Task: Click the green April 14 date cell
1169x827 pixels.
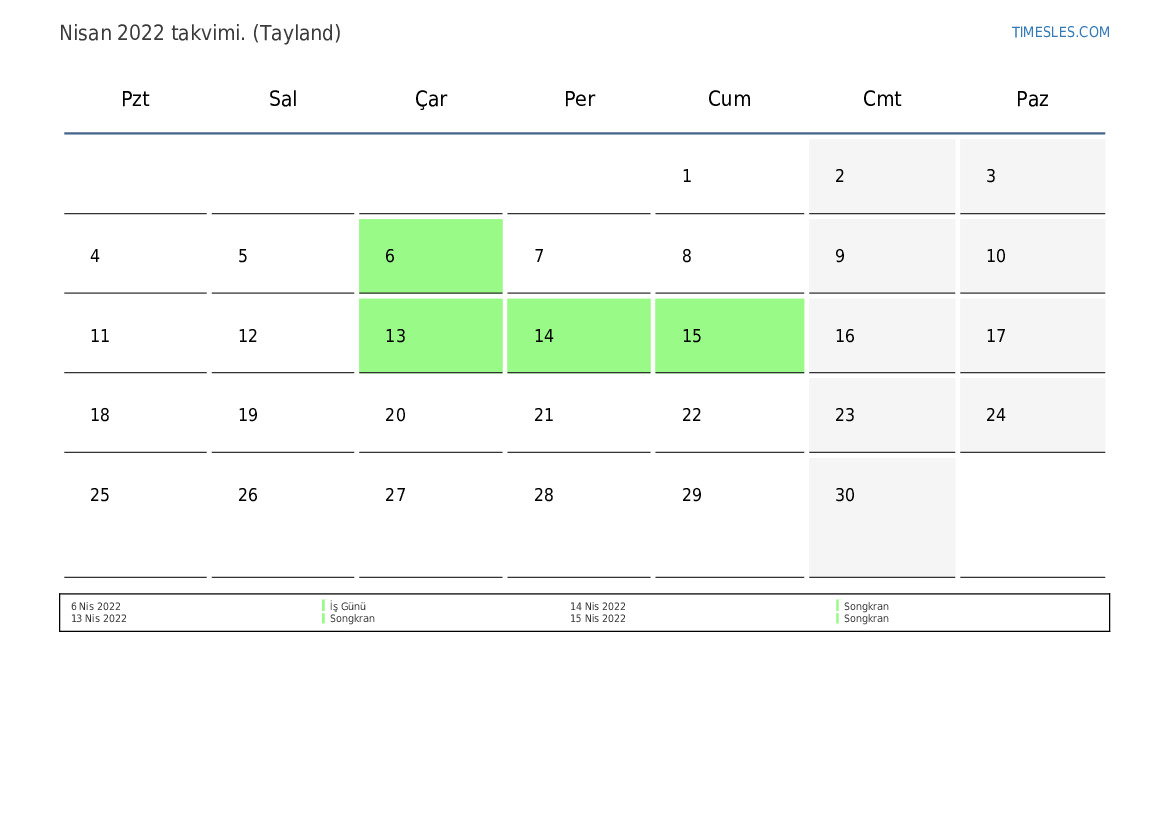Action: (x=578, y=336)
